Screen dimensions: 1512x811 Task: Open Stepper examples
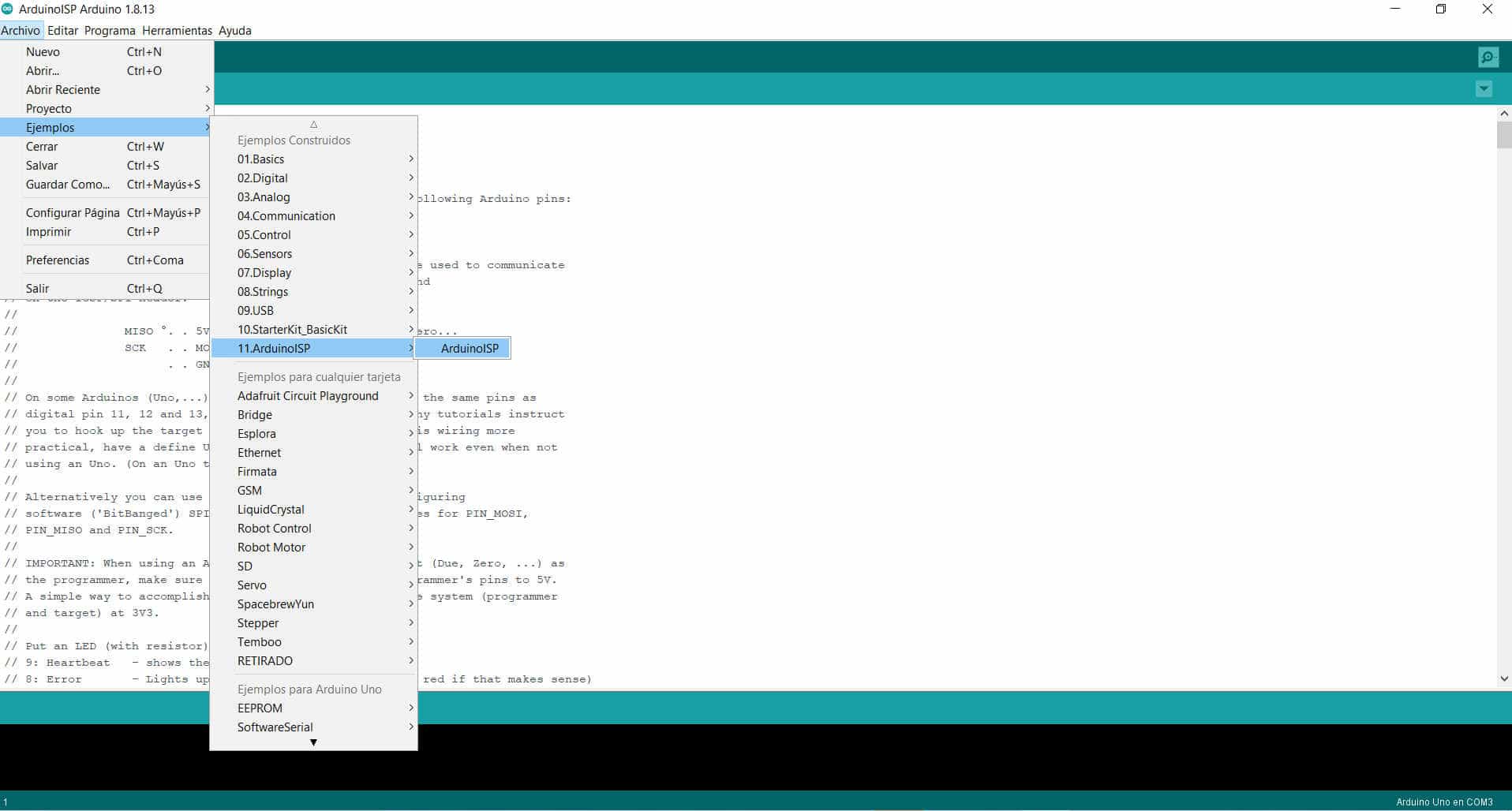[x=313, y=623]
